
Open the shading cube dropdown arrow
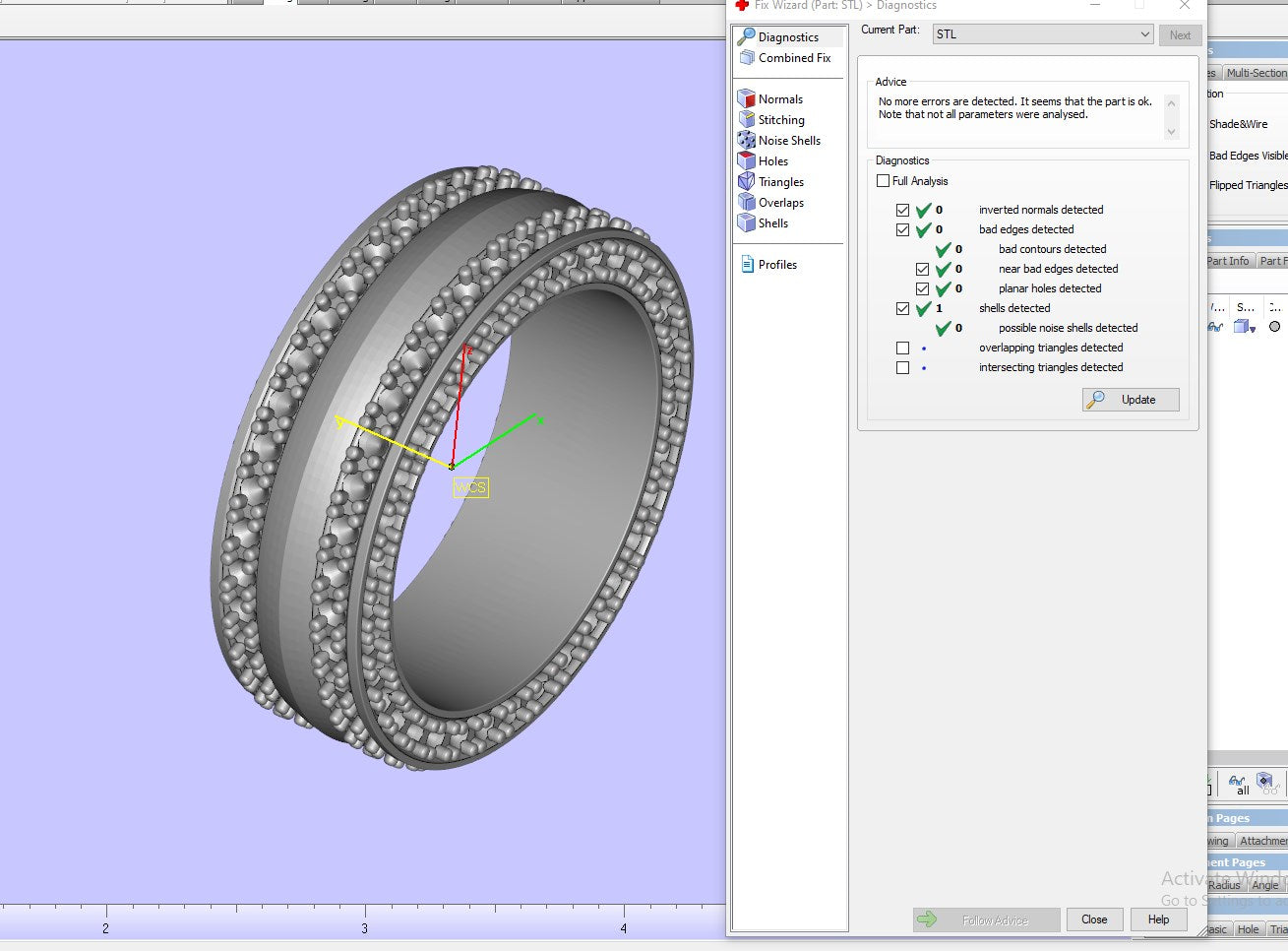(1254, 329)
